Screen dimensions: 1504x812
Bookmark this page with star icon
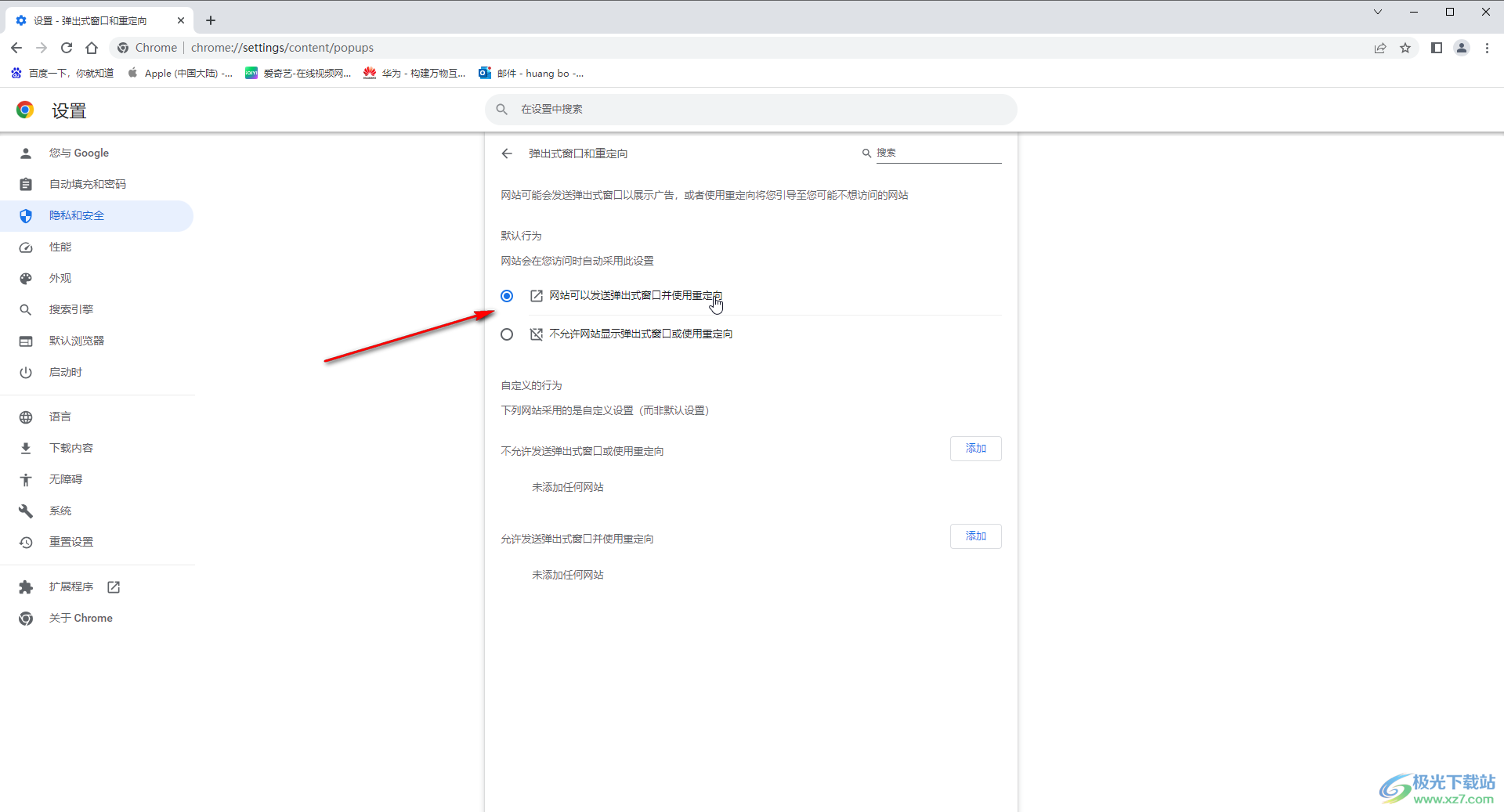coord(1405,48)
